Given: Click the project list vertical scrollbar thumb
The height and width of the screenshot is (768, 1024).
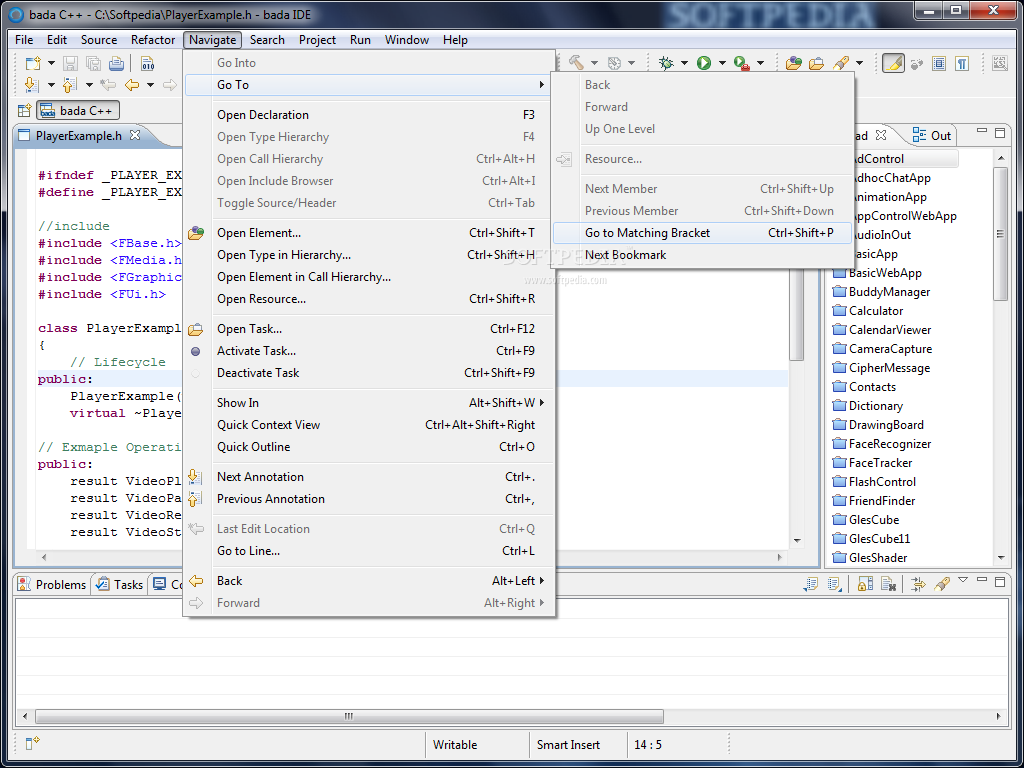Looking at the screenshot, I should coord(1000,233).
